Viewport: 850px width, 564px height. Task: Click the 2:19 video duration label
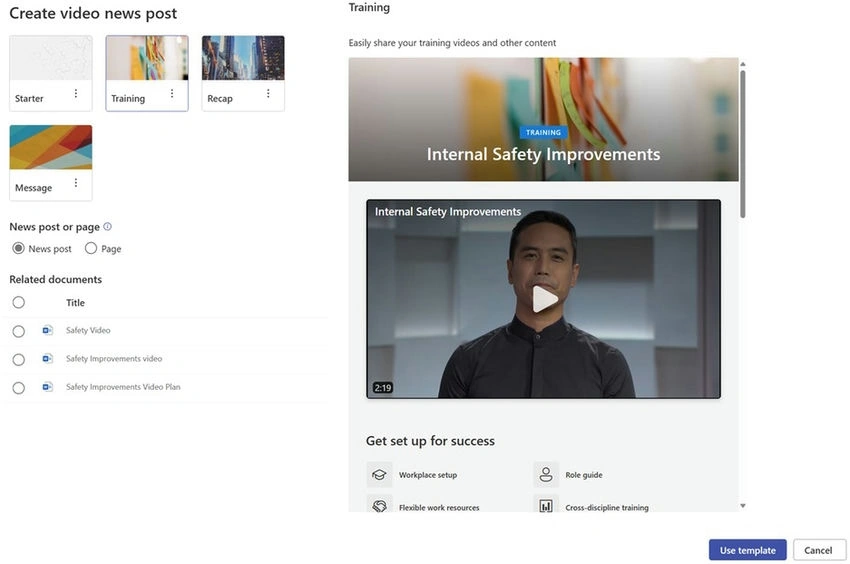383,388
